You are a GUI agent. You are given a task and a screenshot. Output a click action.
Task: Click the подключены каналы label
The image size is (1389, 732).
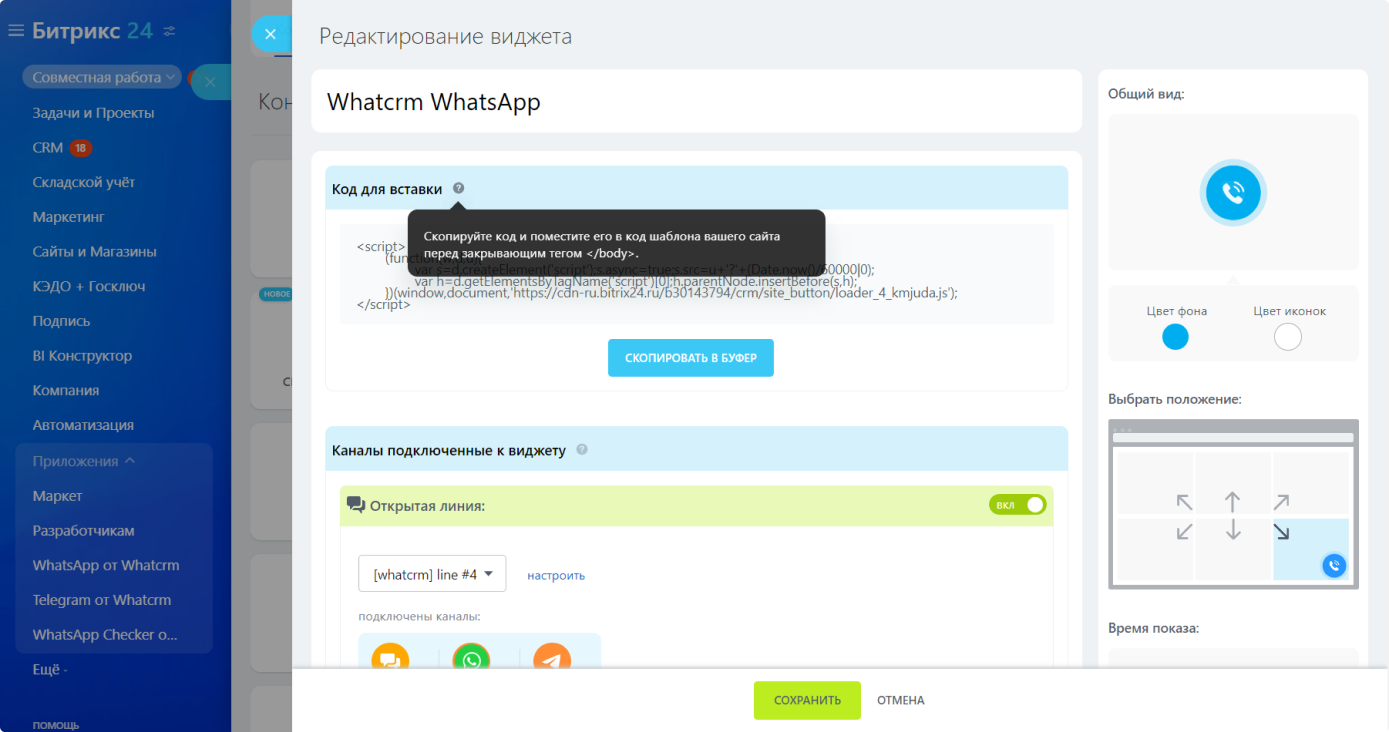pyautogui.click(x=419, y=616)
